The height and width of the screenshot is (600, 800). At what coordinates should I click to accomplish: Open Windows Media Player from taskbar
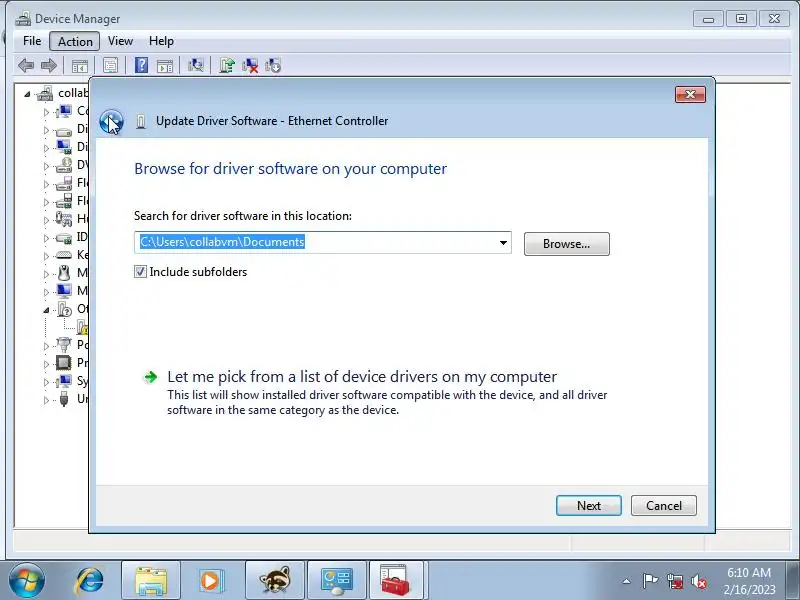coord(211,580)
